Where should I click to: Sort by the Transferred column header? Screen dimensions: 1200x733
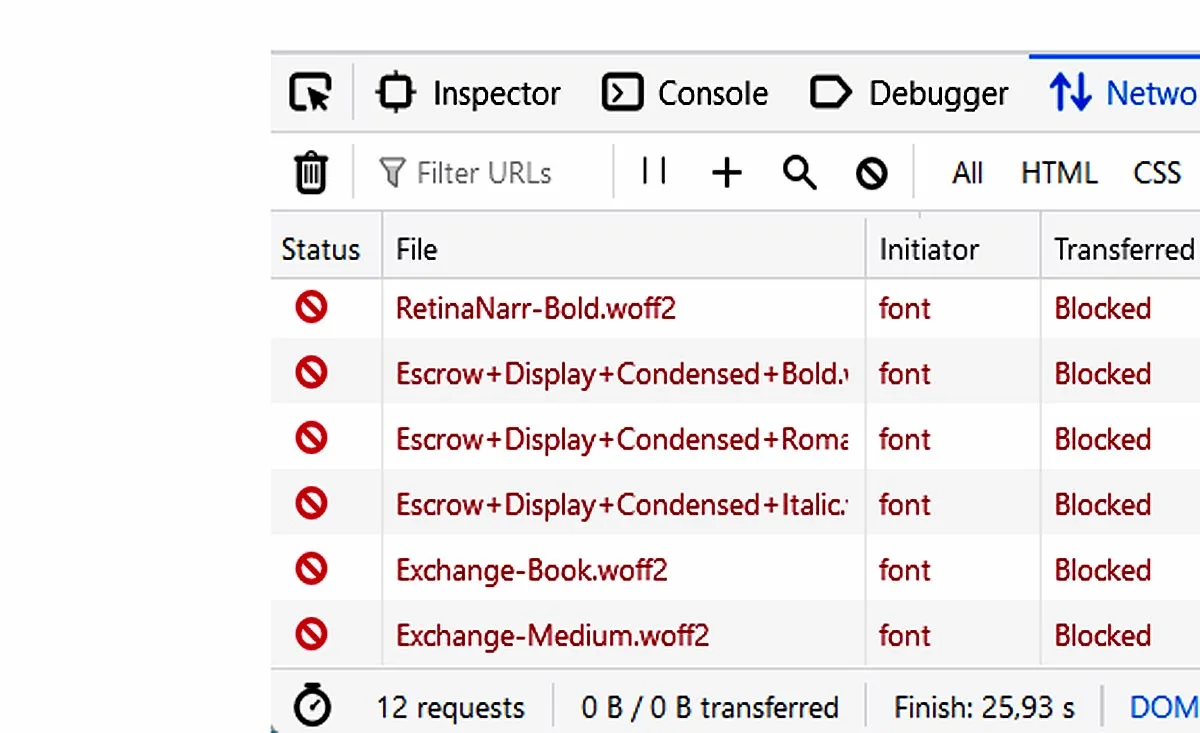(x=1120, y=249)
